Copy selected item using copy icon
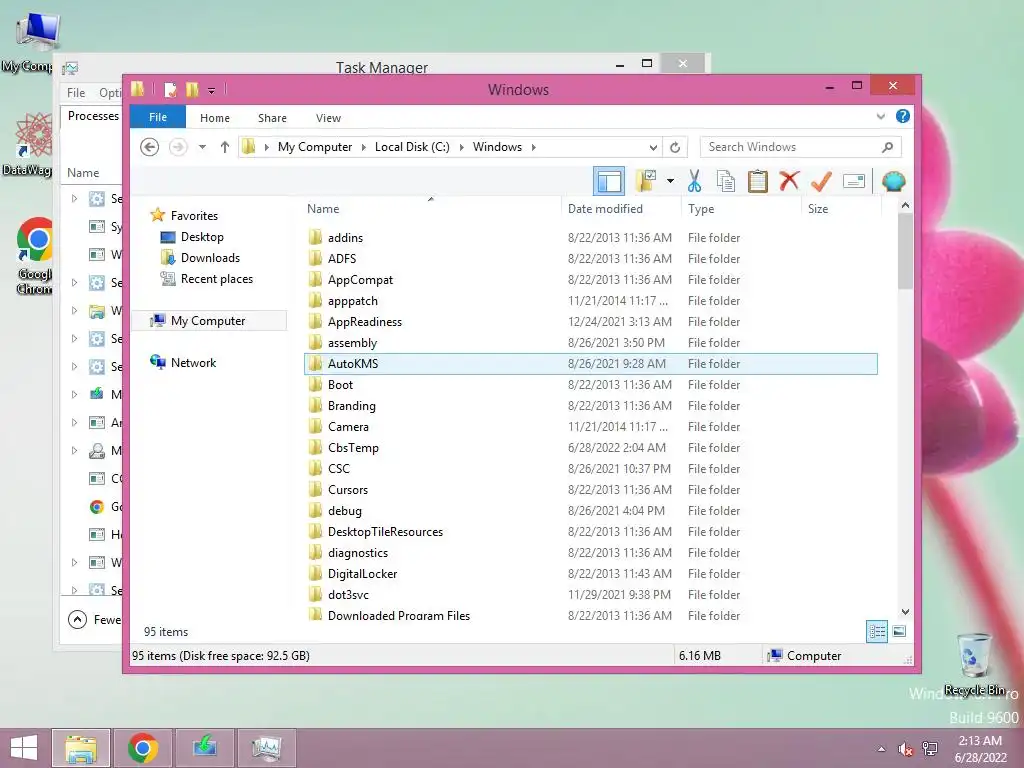Viewport: 1024px width, 768px height. (726, 181)
